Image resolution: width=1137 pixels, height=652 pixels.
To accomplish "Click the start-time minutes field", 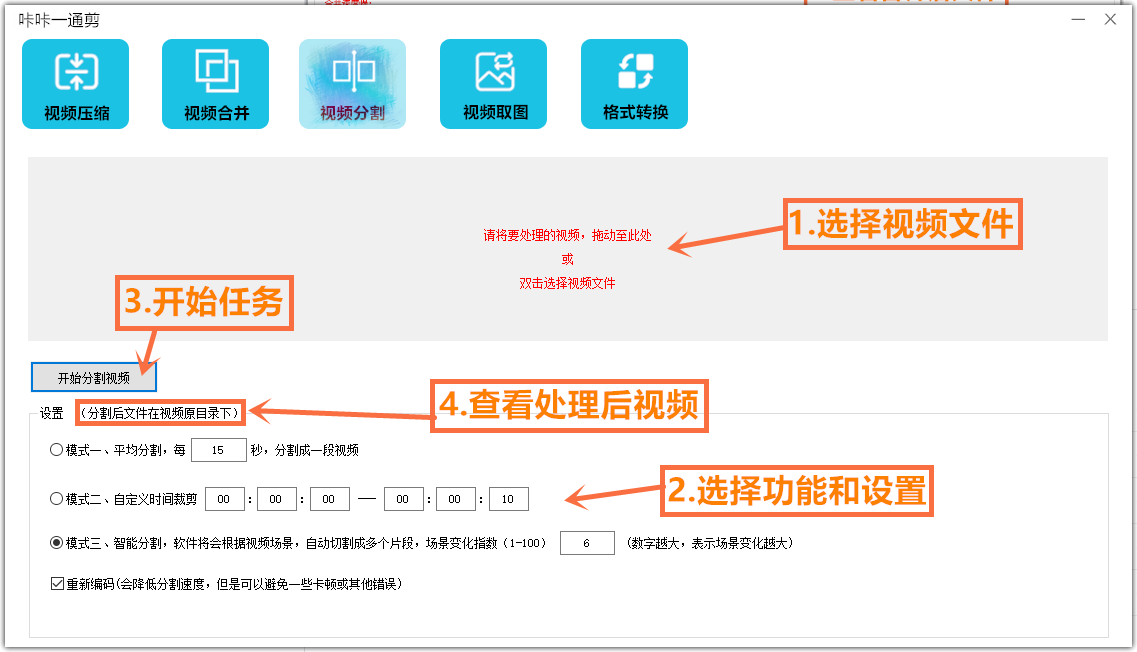I will [x=276, y=498].
